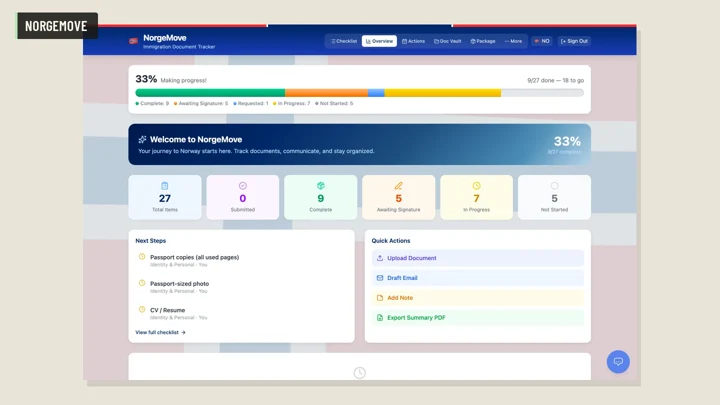The image size is (720, 405).
Task: Click the green Complete progress segment
Action: point(210,93)
